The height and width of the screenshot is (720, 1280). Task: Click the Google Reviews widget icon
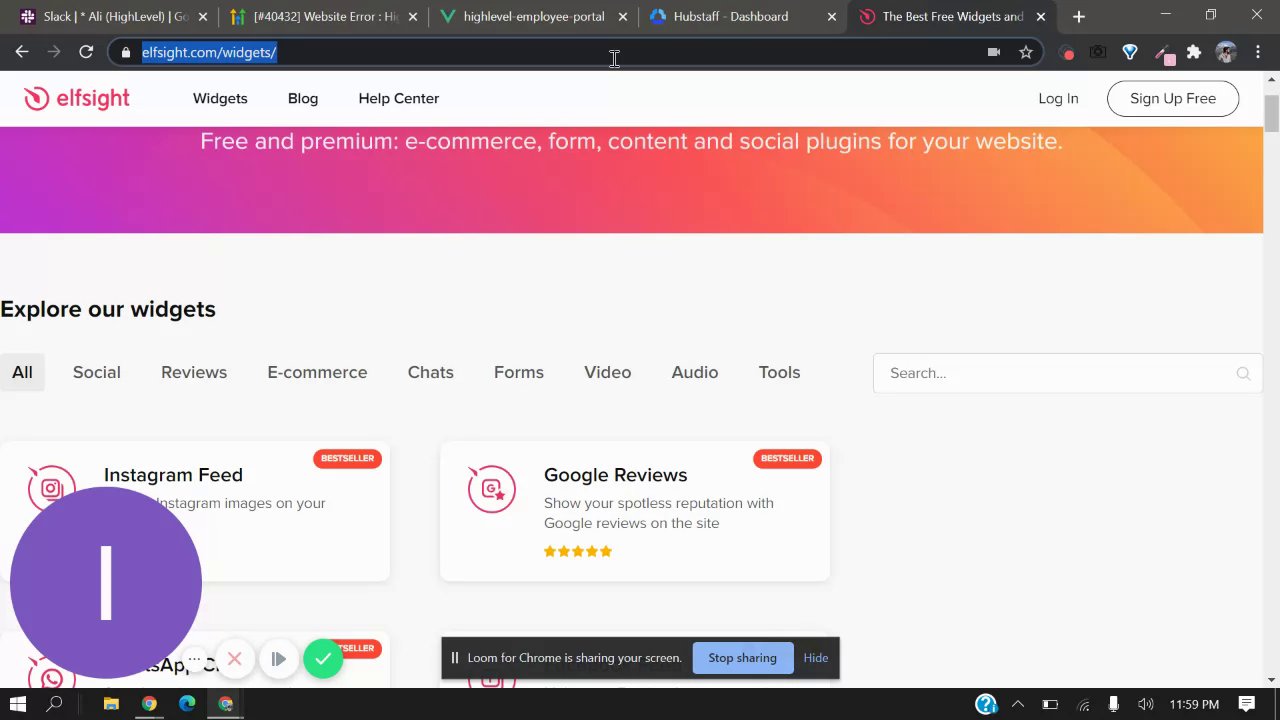491,489
